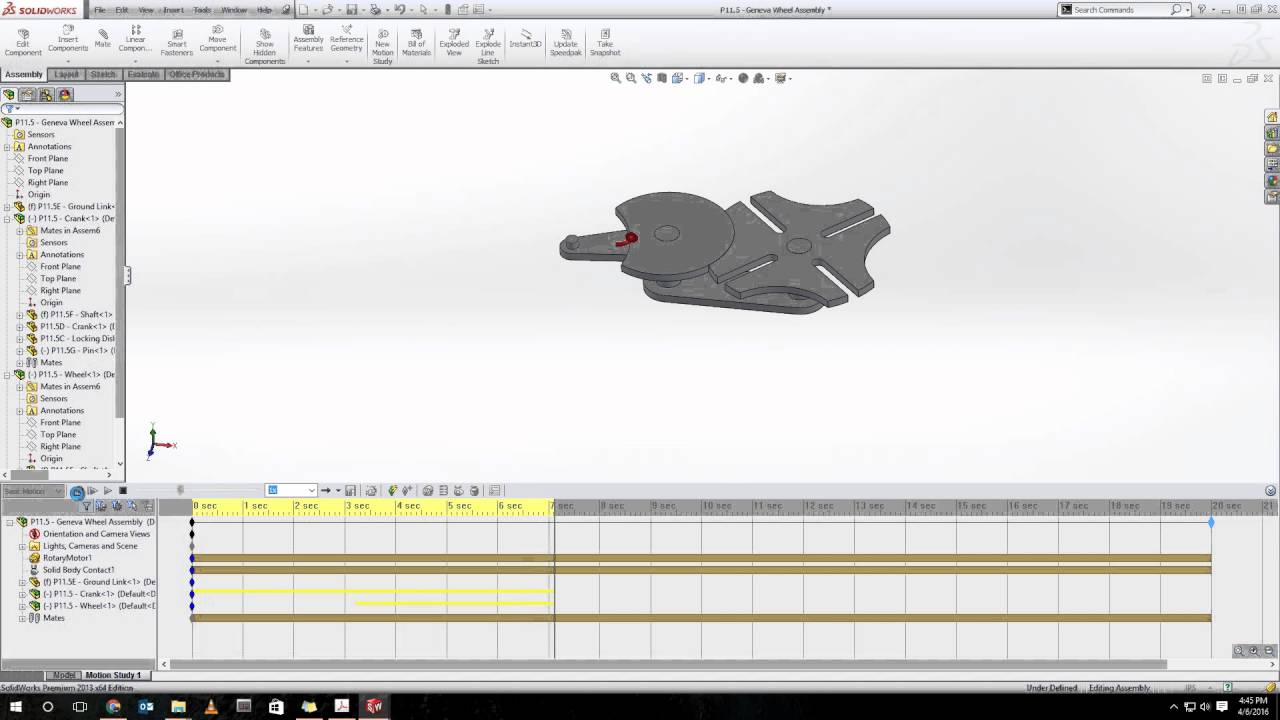Click the Exploded View tool

pos(454,41)
